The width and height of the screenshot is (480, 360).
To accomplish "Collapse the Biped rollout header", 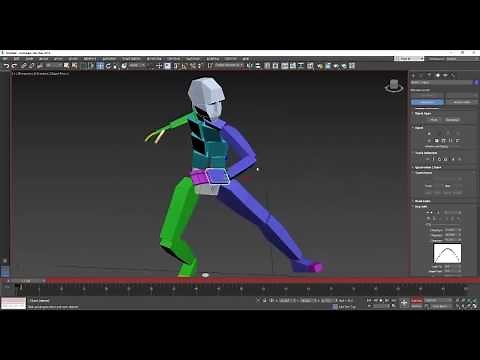I will pos(419,128).
